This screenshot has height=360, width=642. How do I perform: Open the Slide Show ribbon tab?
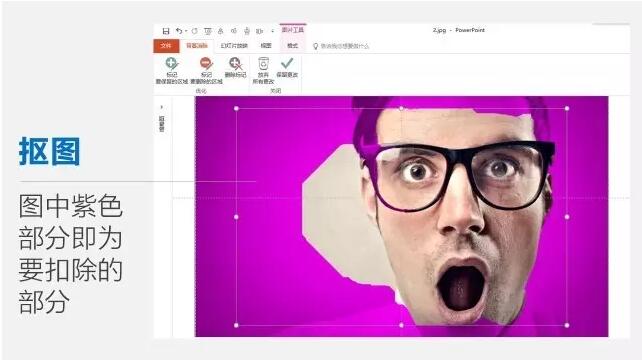pyautogui.click(x=234, y=46)
